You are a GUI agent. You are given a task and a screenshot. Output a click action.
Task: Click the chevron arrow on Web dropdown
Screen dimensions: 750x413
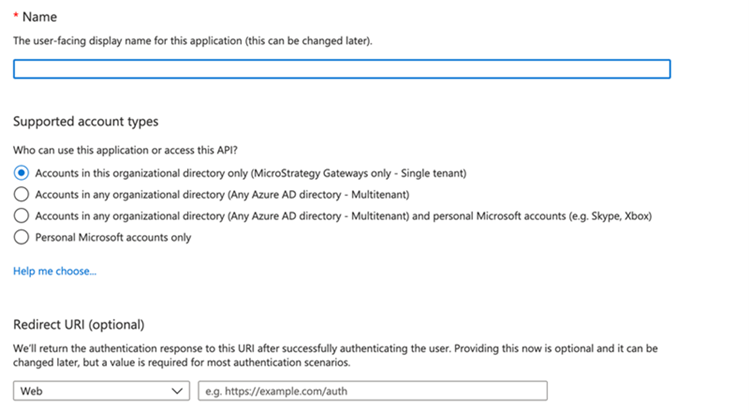[x=178, y=391]
